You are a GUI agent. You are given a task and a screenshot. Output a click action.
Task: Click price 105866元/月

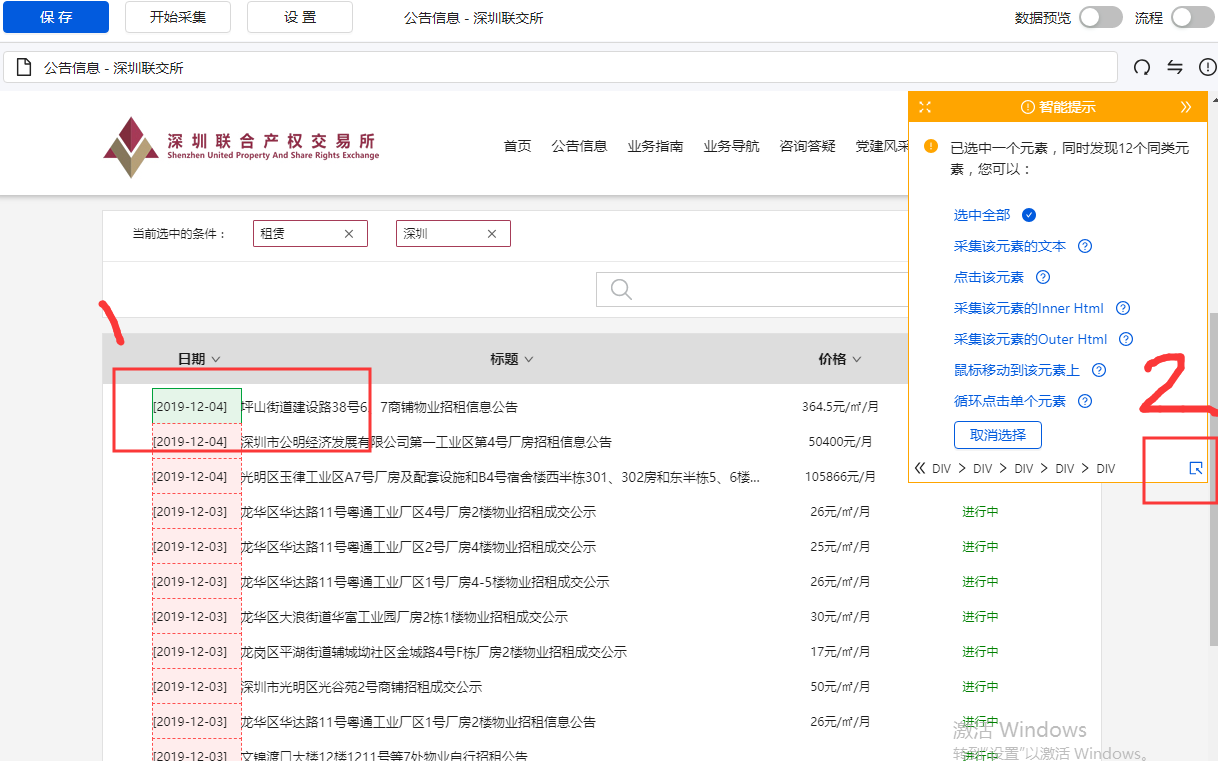[840, 477]
